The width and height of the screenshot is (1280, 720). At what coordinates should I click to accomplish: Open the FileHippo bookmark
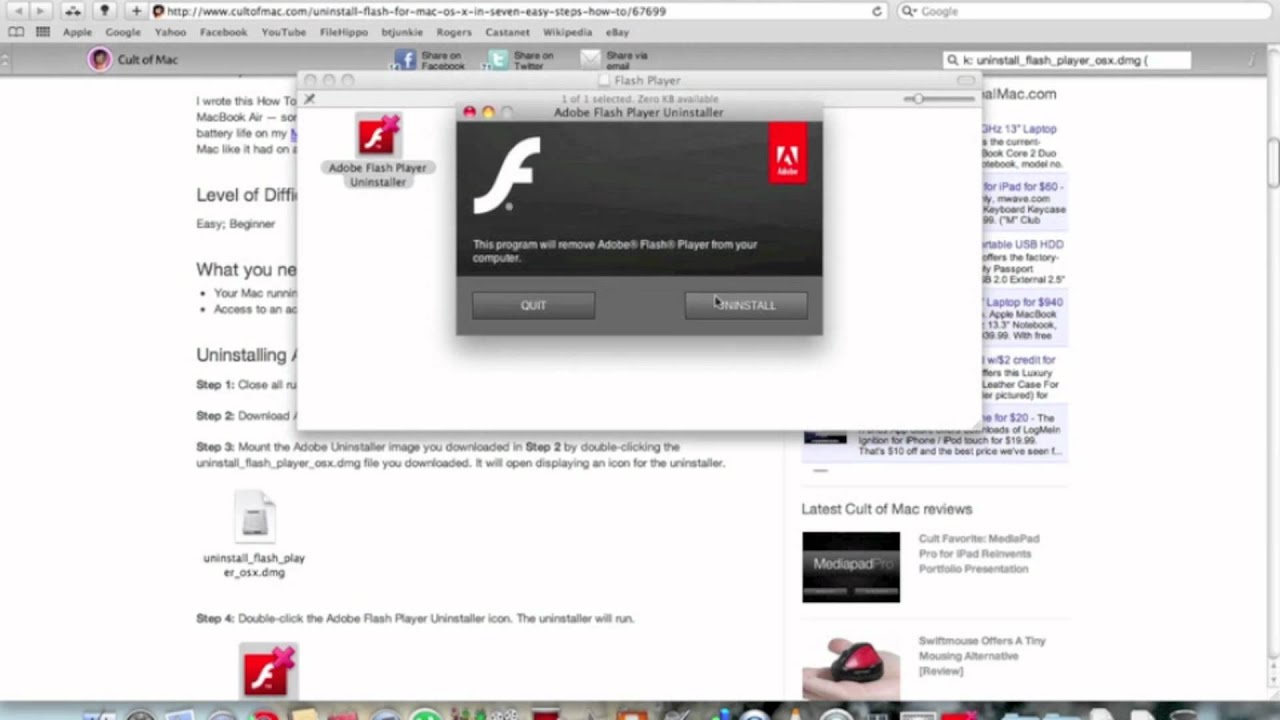click(344, 32)
